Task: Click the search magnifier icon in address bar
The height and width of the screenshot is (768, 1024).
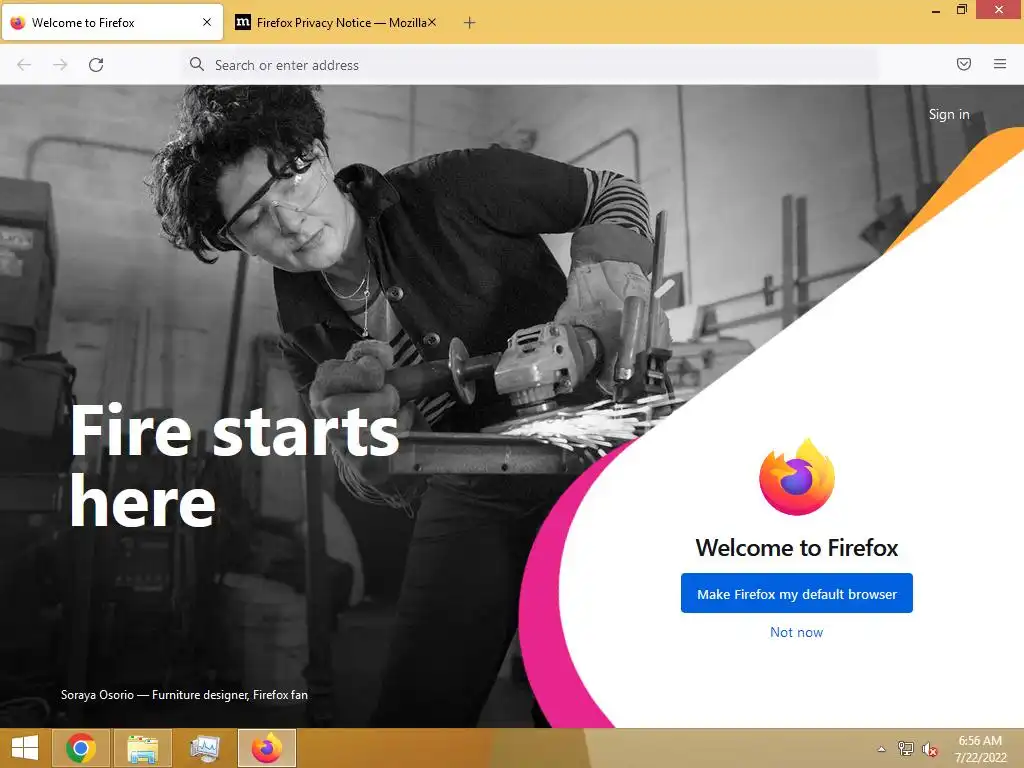Action: [197, 64]
